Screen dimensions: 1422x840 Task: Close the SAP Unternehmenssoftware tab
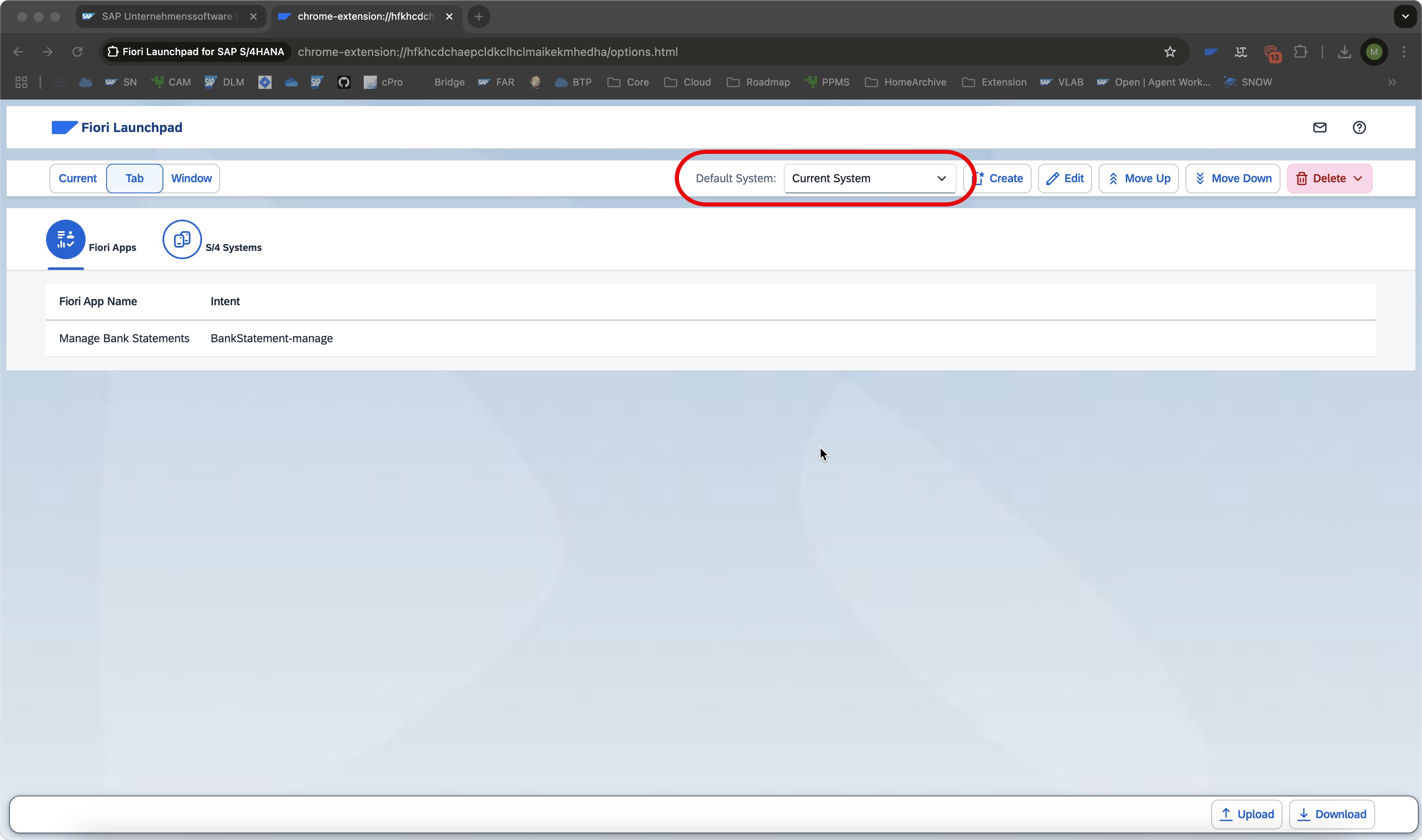[x=253, y=16]
